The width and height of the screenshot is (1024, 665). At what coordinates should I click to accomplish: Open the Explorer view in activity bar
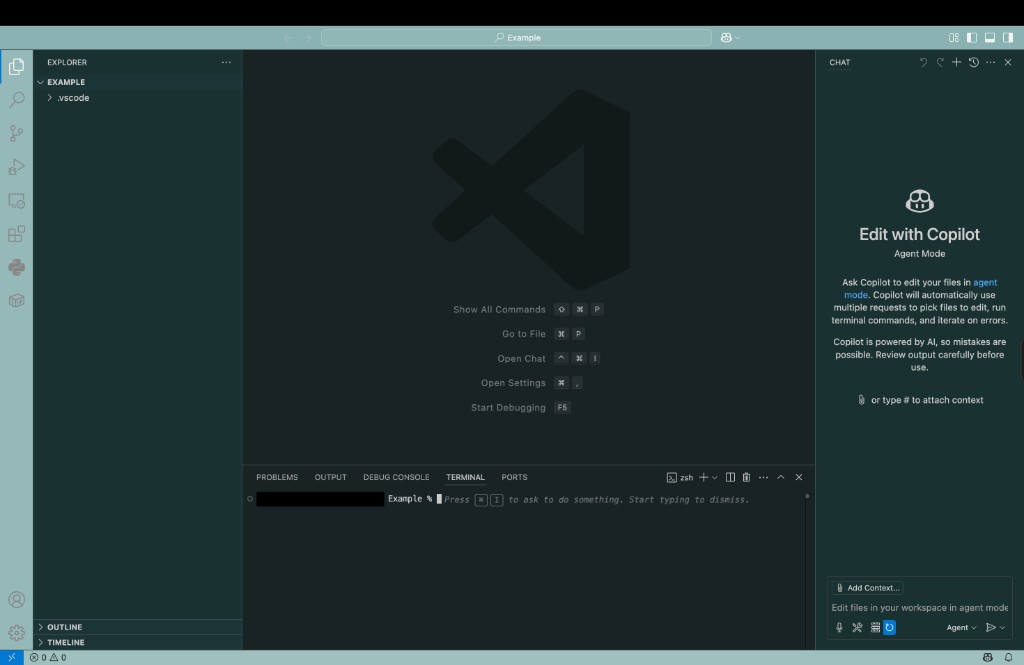point(16,67)
